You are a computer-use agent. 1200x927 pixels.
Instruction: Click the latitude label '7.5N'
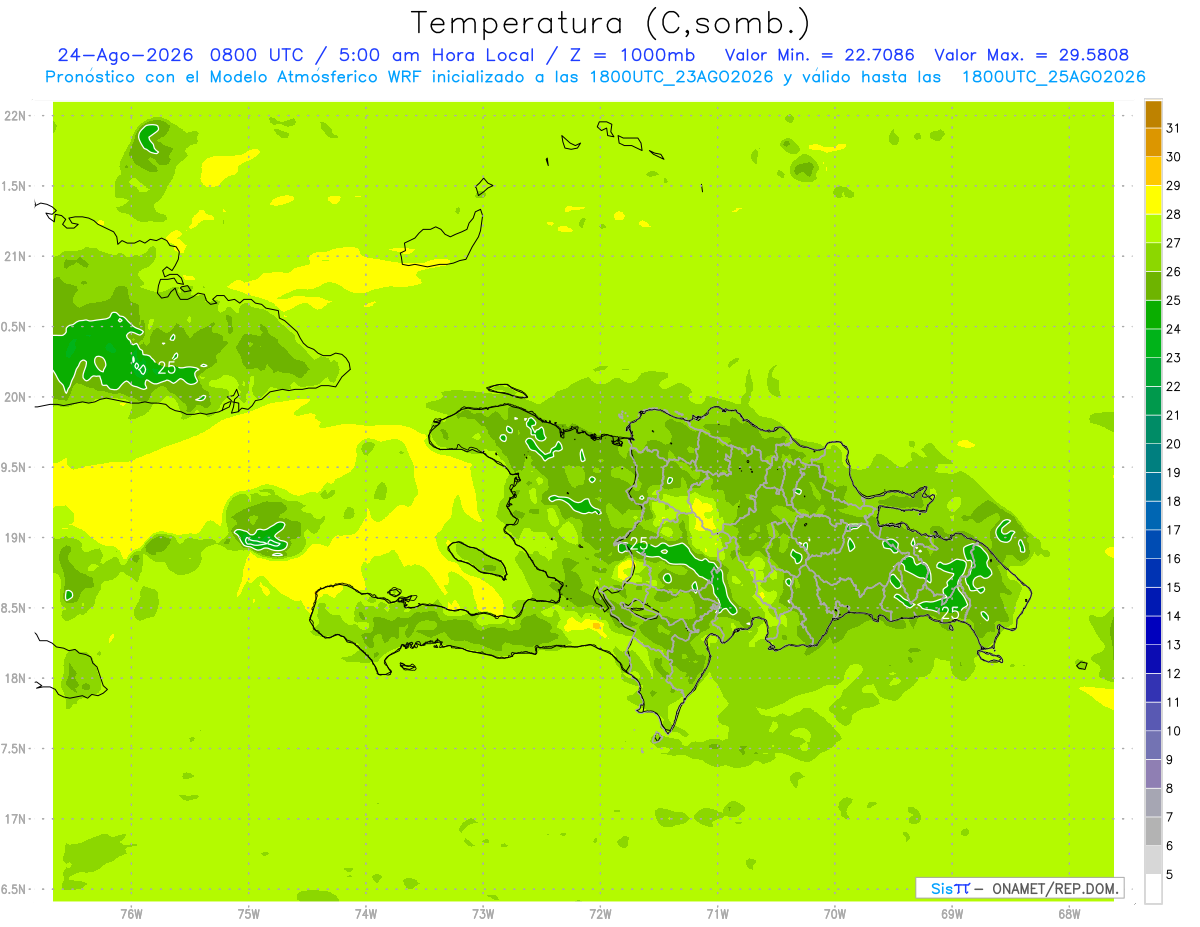[15, 749]
